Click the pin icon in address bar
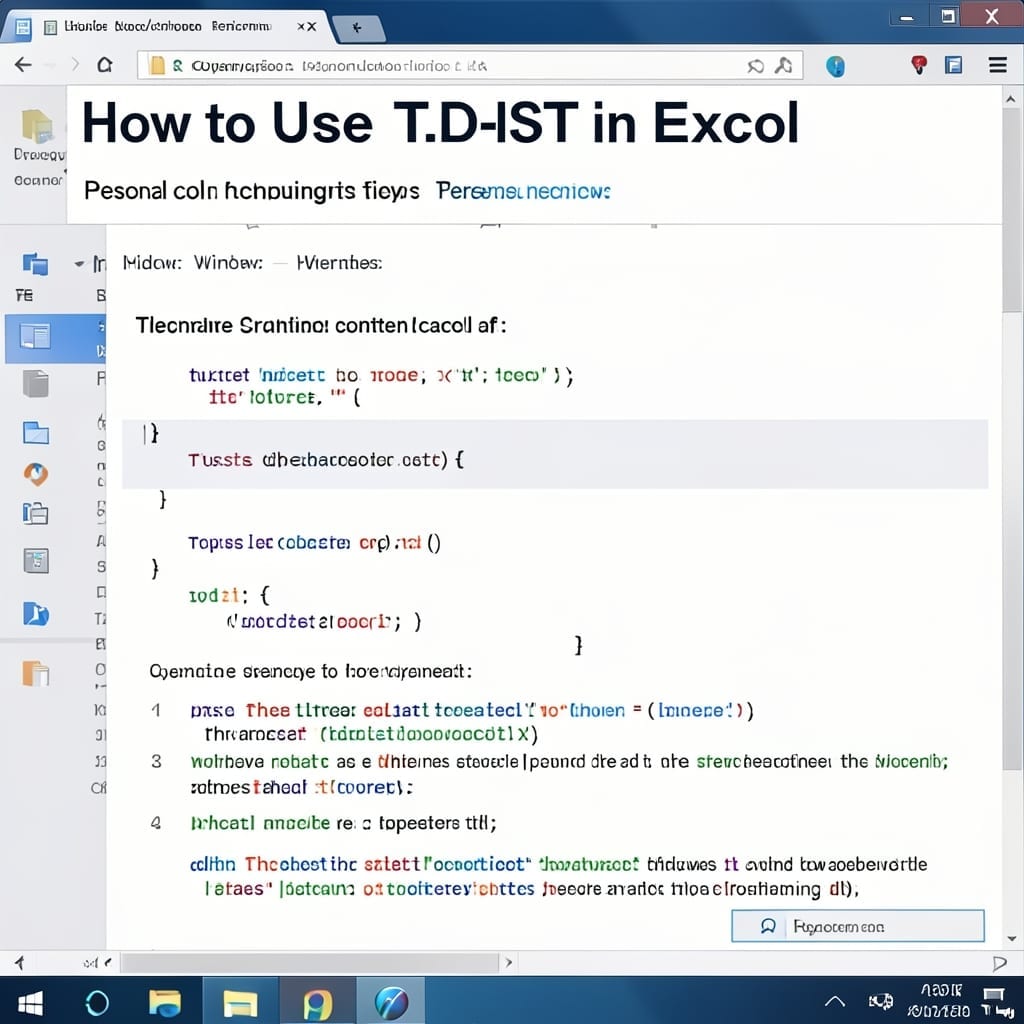Image resolution: width=1024 pixels, height=1024 pixels. [783, 65]
